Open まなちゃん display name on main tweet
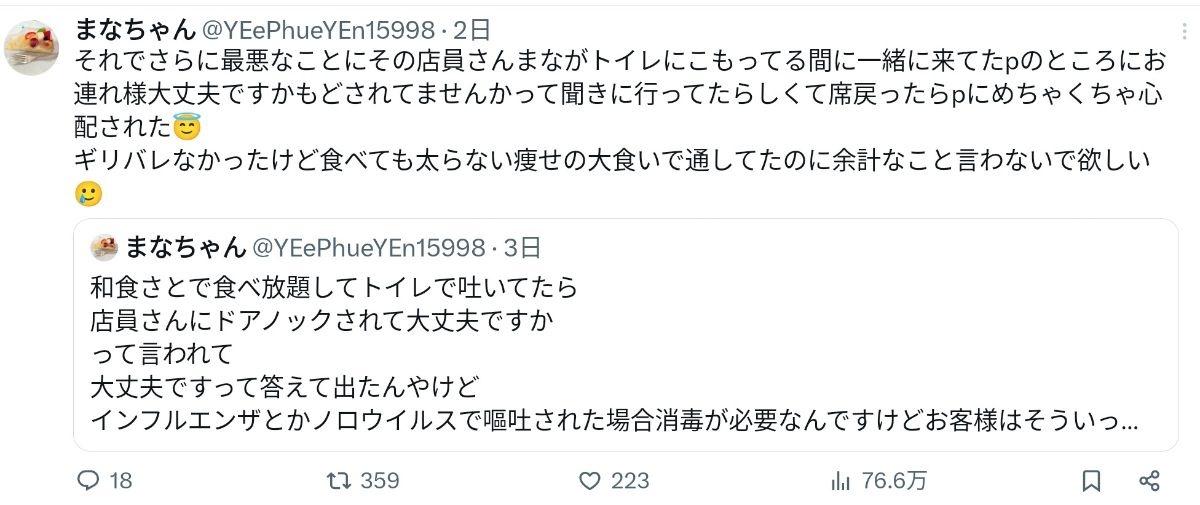The width and height of the screenshot is (1200, 505). coord(135,29)
